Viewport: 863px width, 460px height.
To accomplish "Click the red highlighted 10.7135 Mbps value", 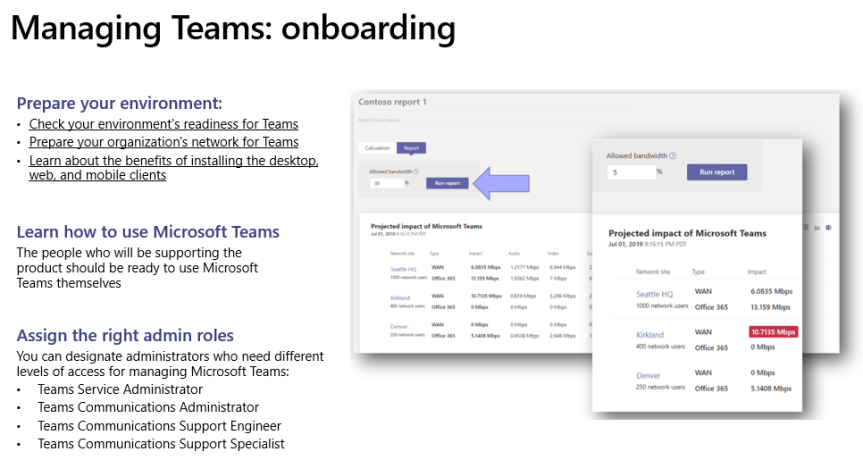I will 774,331.
